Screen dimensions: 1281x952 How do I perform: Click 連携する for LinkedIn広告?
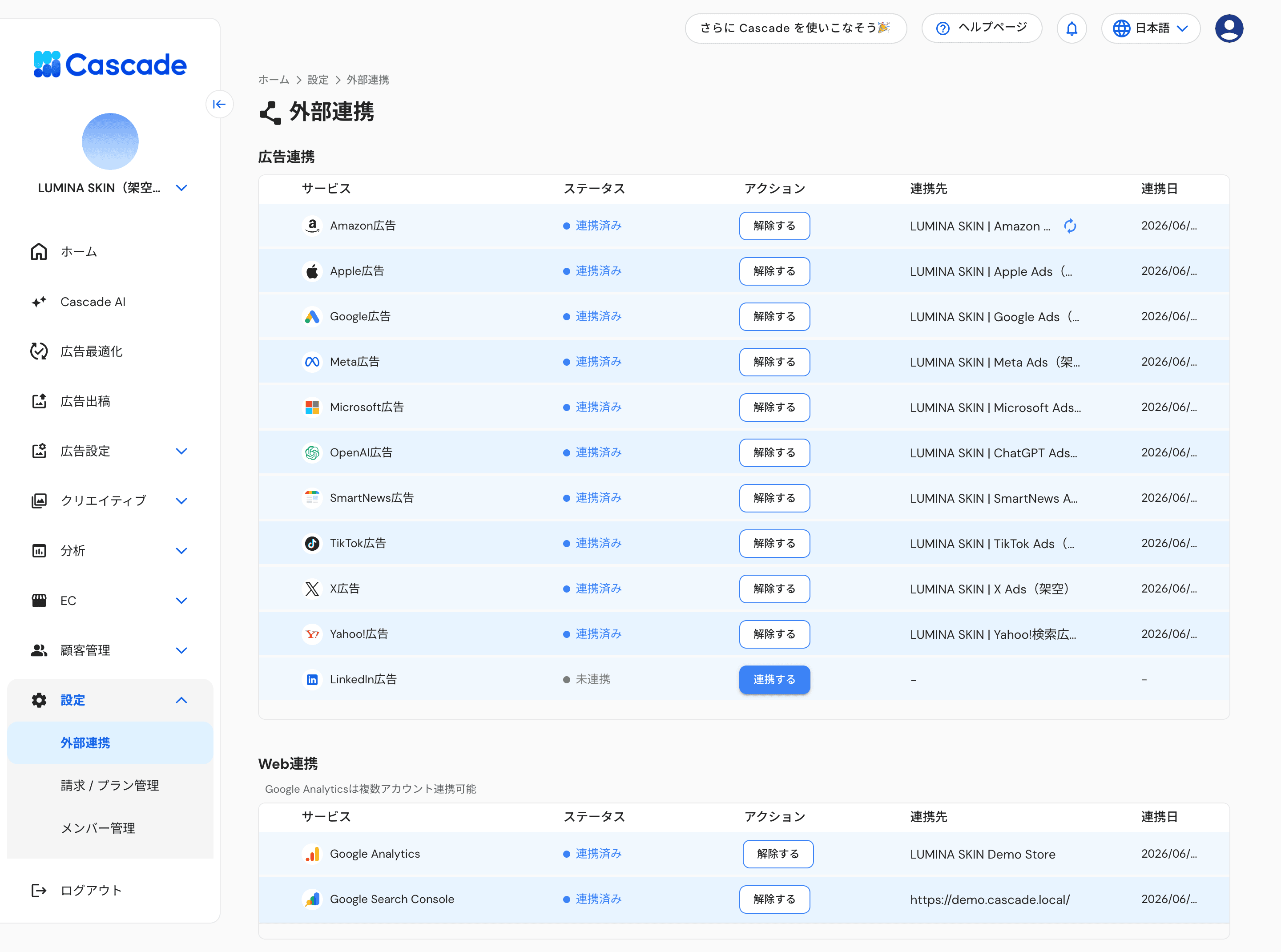pos(774,680)
